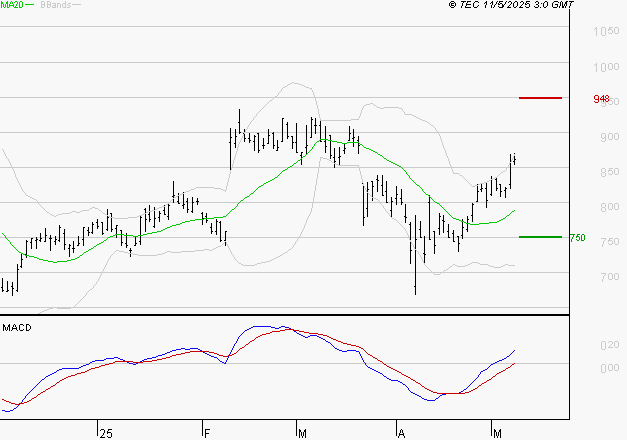The height and width of the screenshot is (440, 627).
Task: Click the F month marker on time axis
Action: 207,434
